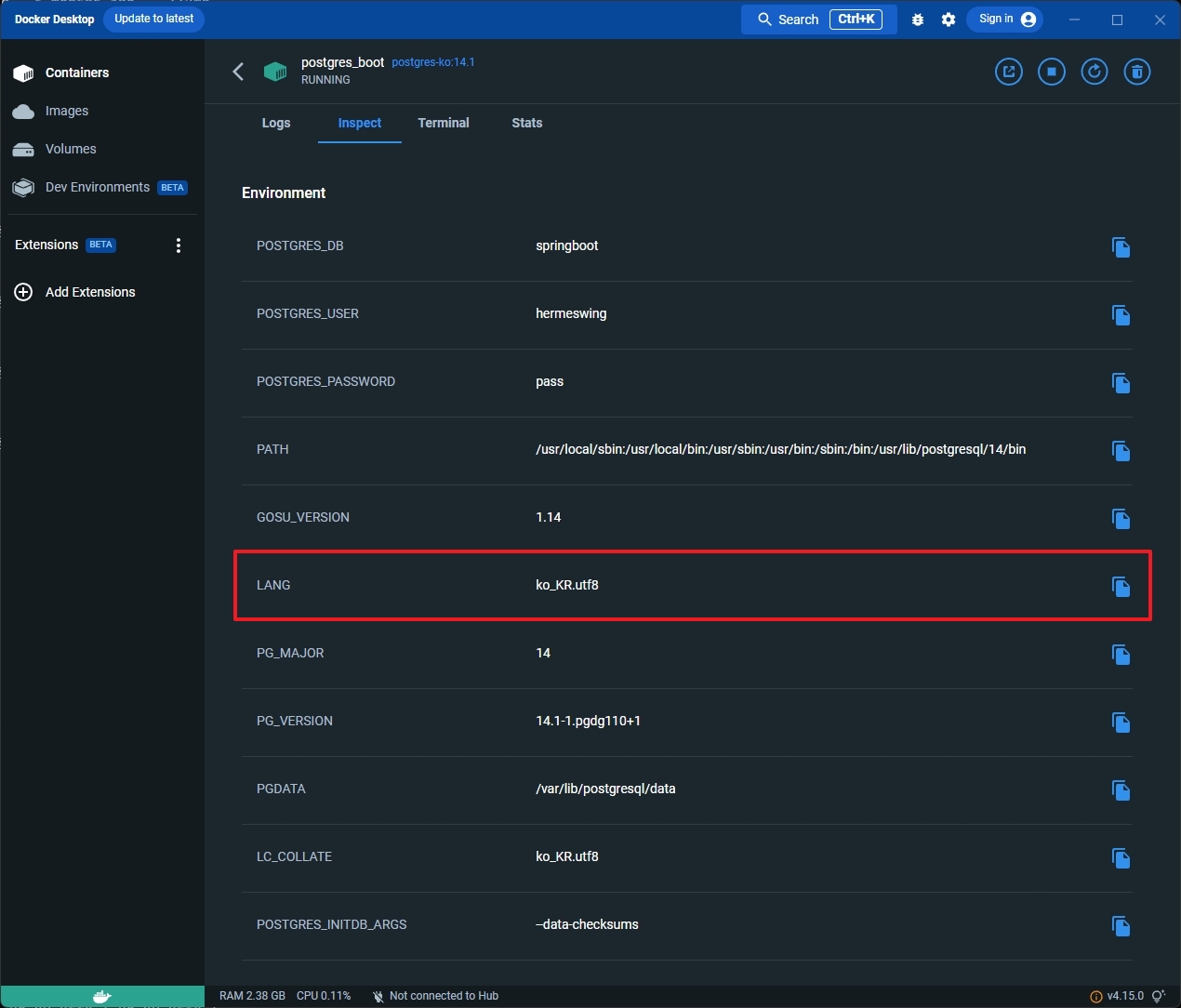Click the springboot value
Image resolution: width=1181 pixels, height=1008 pixels.
[567, 245]
